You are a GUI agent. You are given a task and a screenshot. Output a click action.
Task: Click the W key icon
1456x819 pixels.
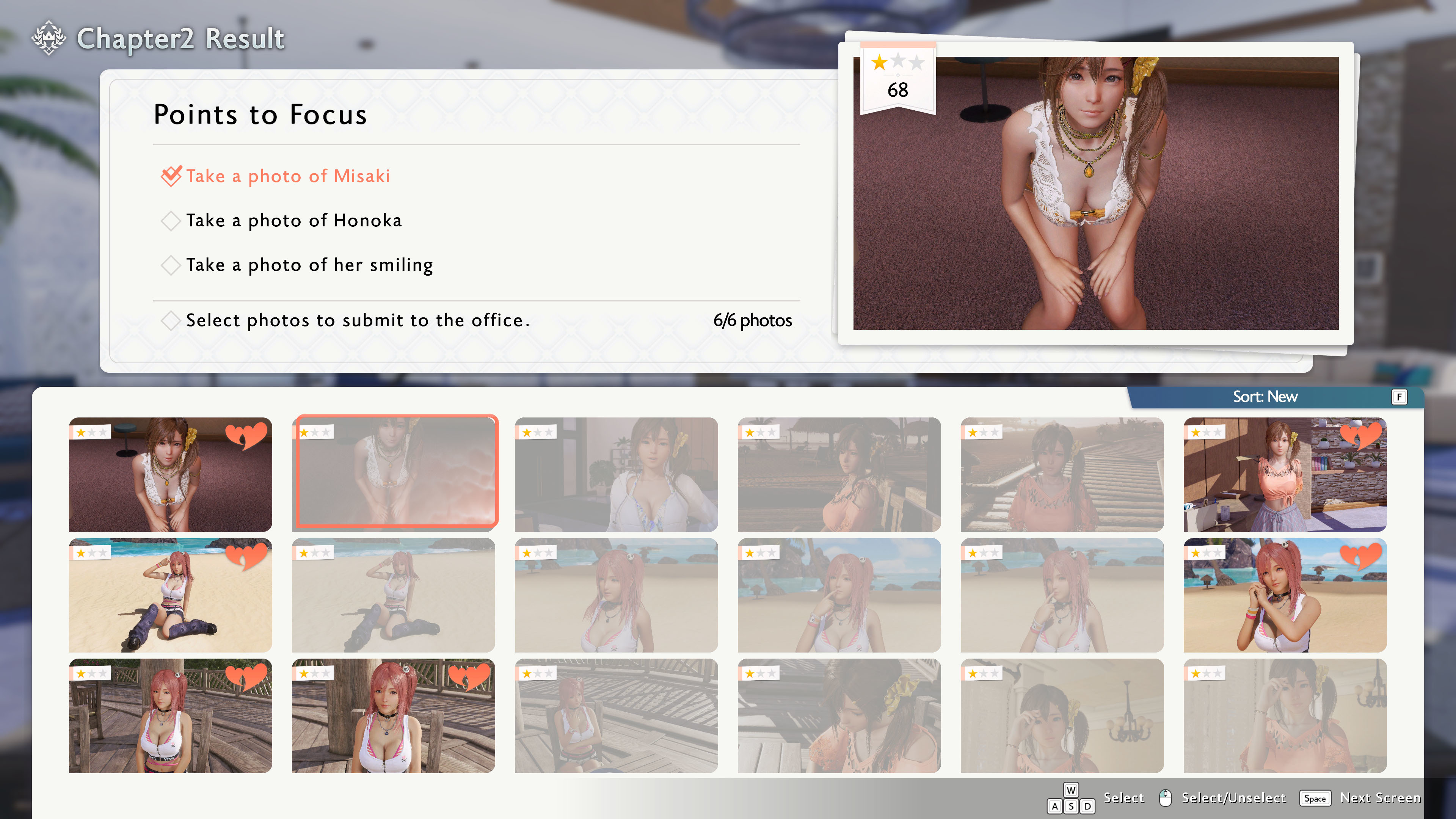(x=1070, y=789)
